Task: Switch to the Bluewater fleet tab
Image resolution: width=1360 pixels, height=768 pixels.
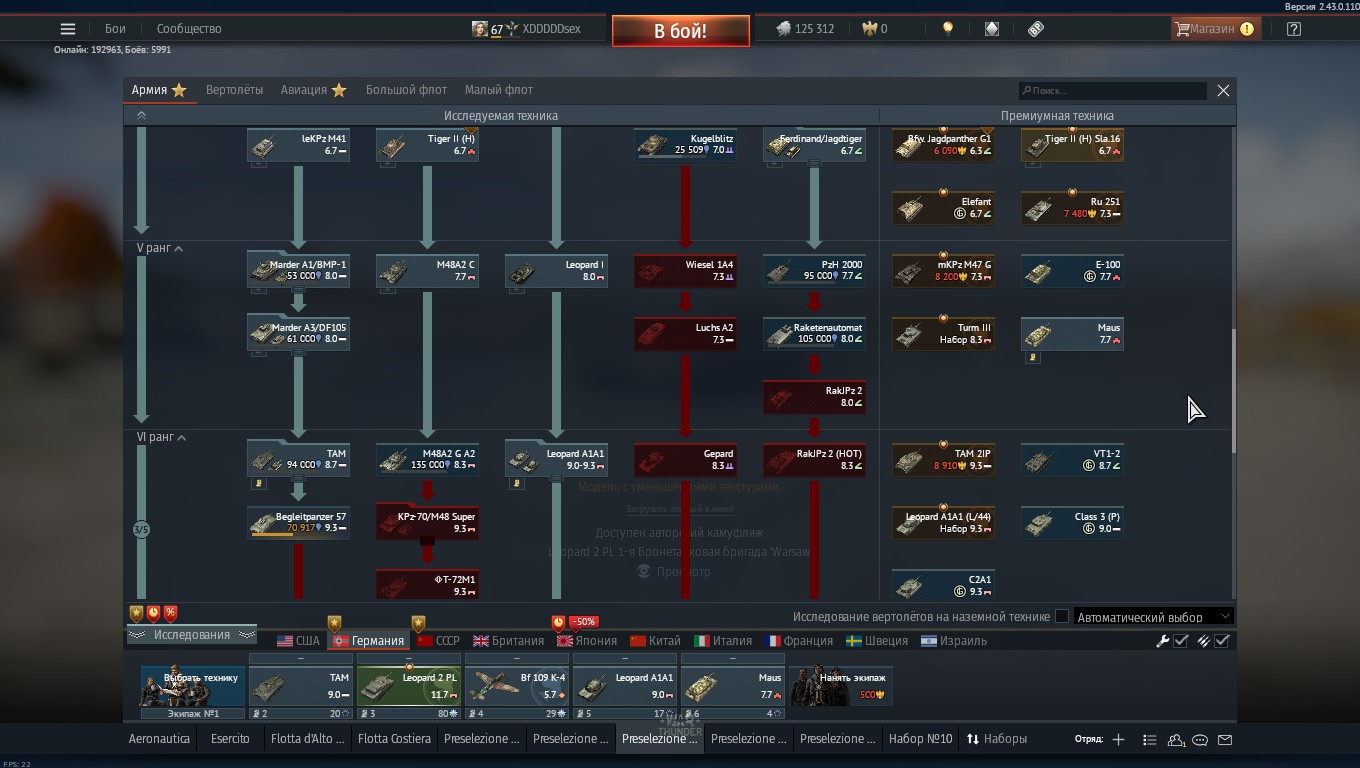Action: (x=406, y=90)
